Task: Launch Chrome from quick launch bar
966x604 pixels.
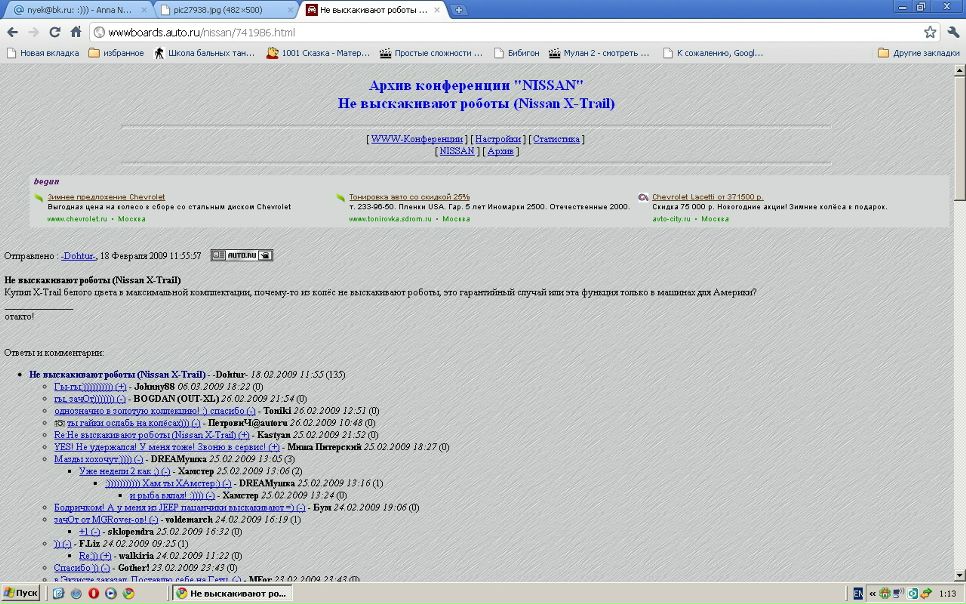Action: click(x=128, y=594)
